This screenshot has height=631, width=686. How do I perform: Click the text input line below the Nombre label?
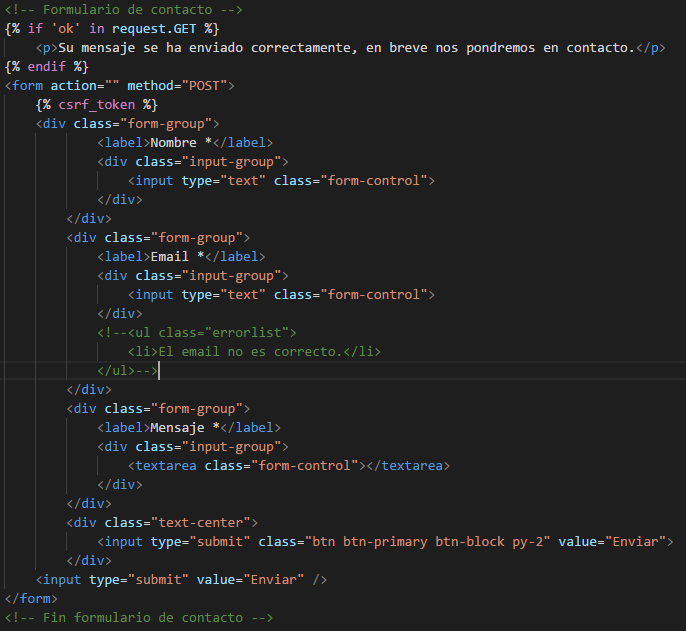(281, 181)
